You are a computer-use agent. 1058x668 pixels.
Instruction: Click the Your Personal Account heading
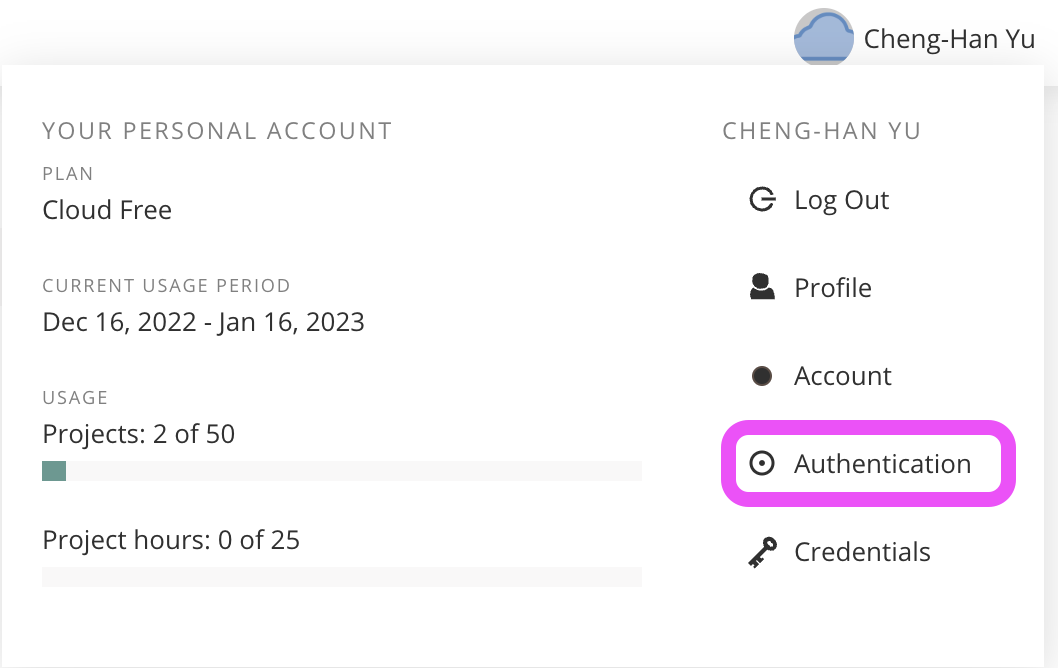click(x=217, y=131)
